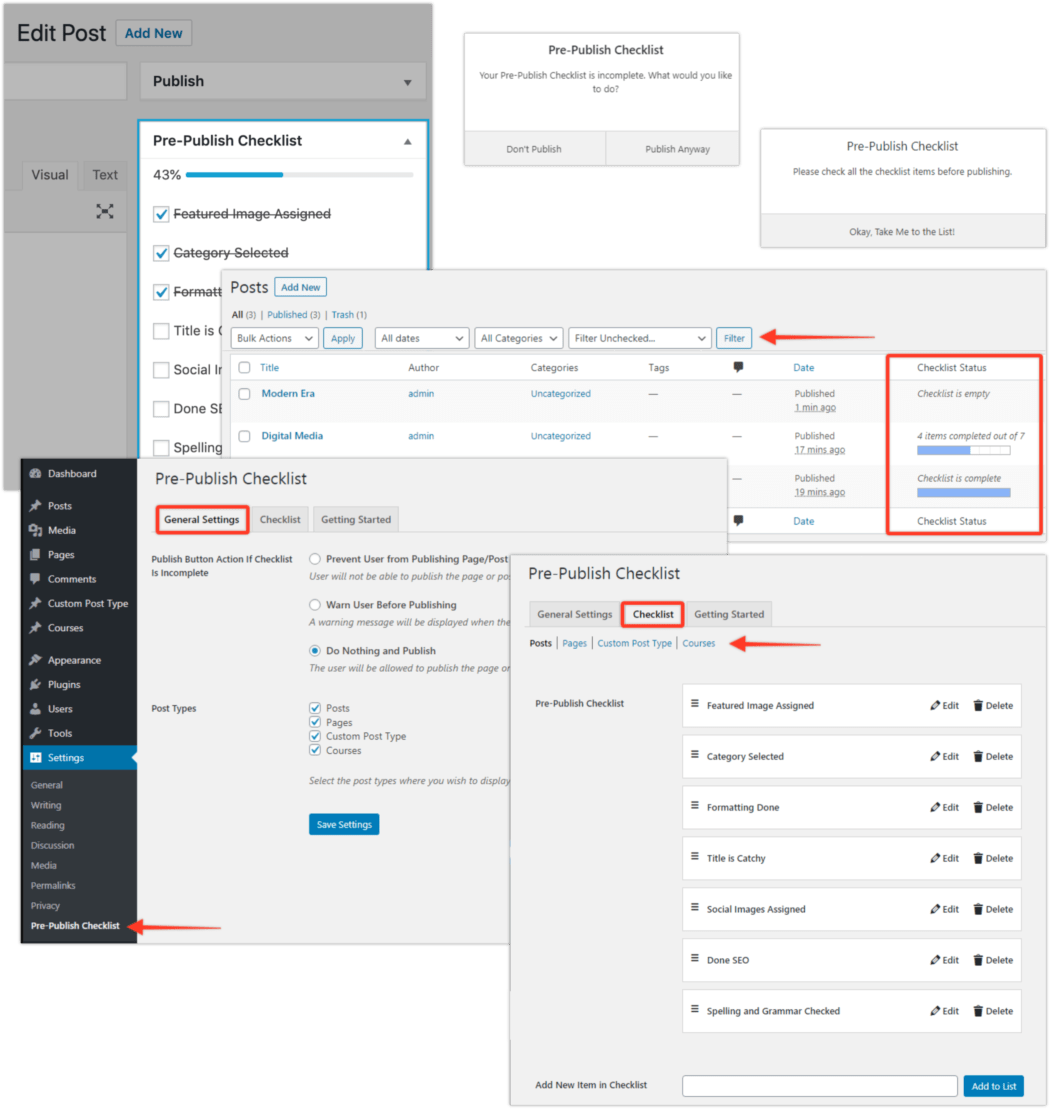
Task: Click Apply button next to Bulk Actions
Action: (343, 338)
